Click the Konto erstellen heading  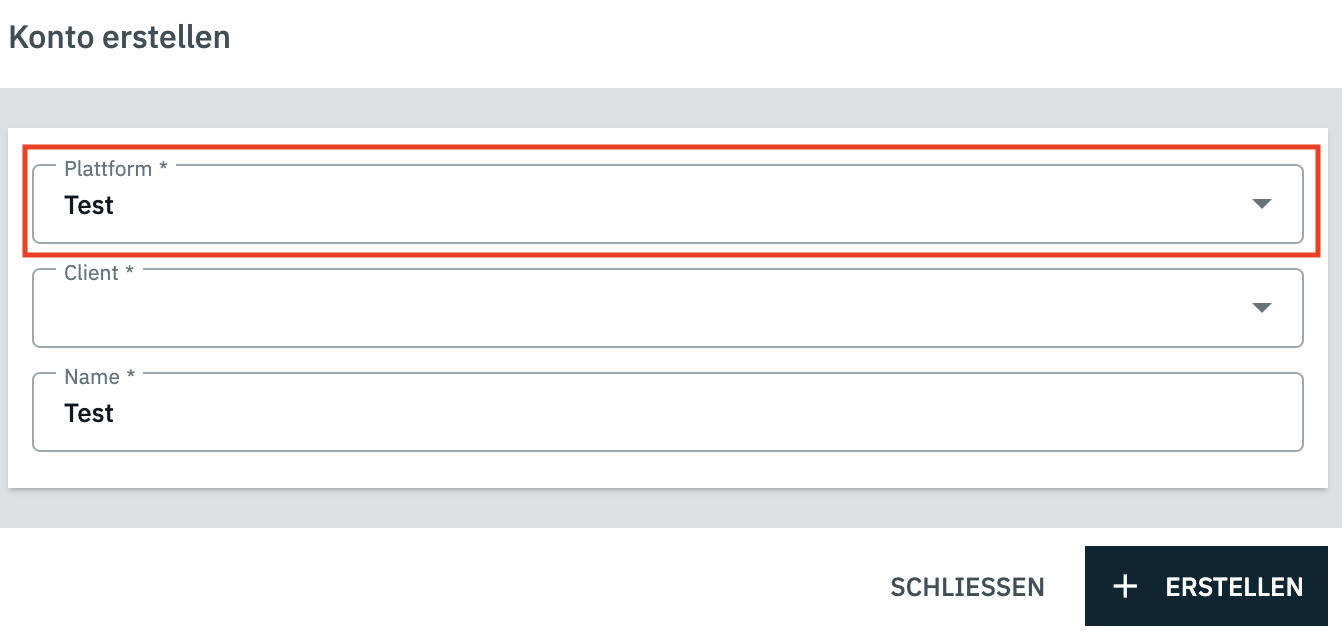(x=119, y=36)
